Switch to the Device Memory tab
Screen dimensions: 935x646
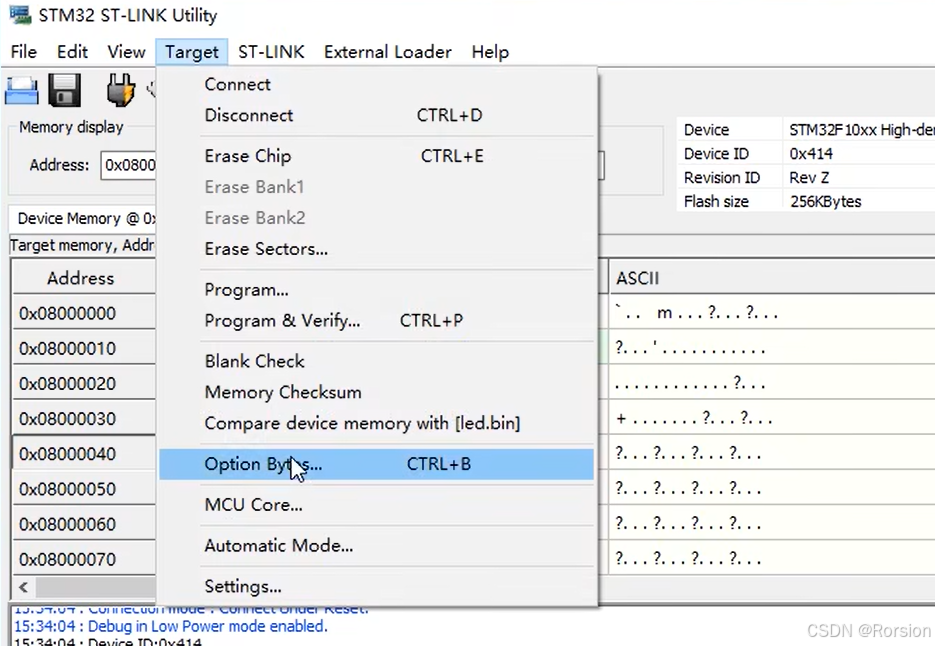[82, 218]
